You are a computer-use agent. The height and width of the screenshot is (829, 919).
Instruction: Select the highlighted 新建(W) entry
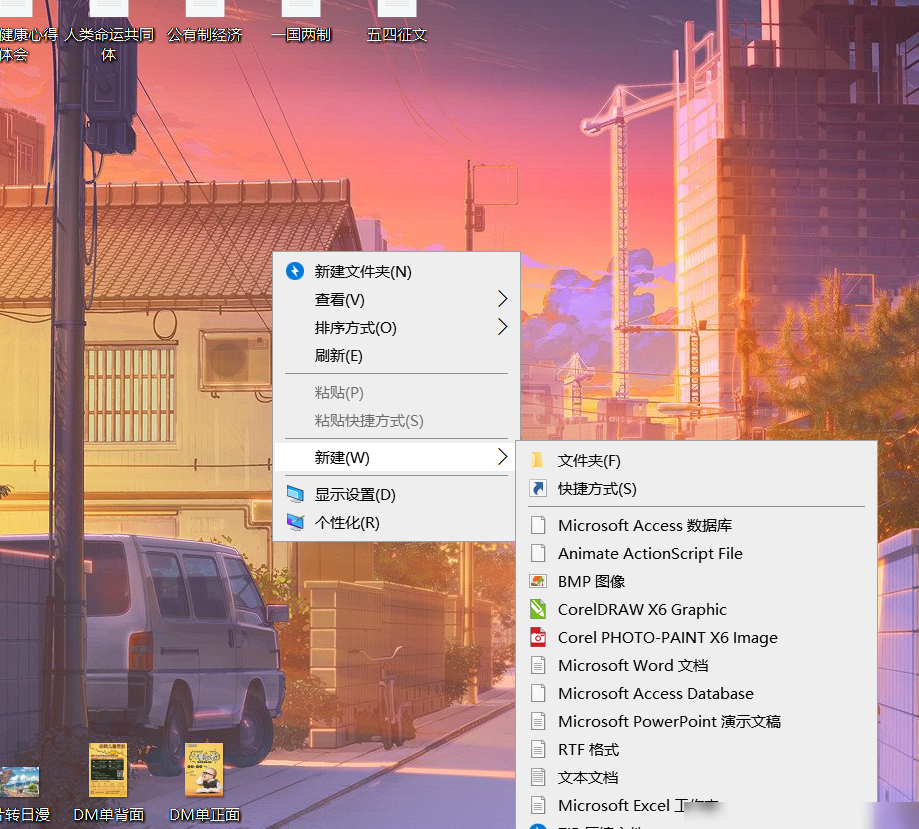click(396, 457)
